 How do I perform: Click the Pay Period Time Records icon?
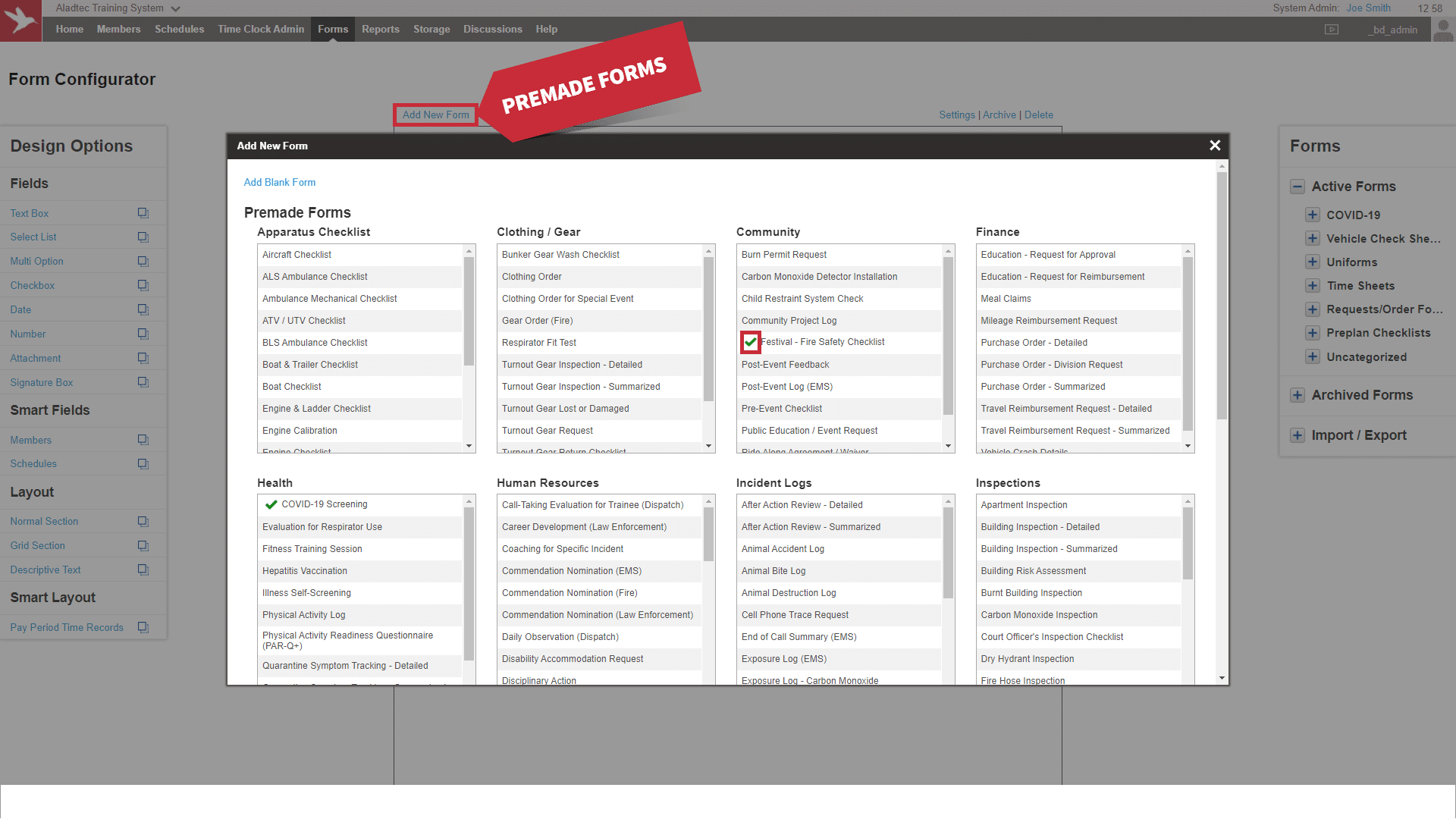[143, 627]
